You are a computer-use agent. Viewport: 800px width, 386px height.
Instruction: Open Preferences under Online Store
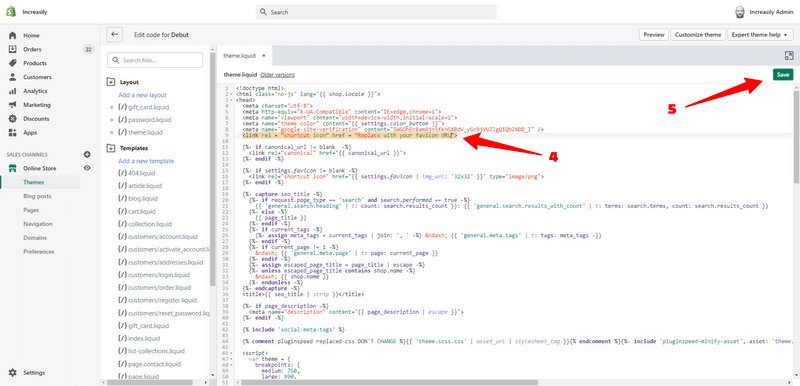pyautogui.click(x=38, y=251)
